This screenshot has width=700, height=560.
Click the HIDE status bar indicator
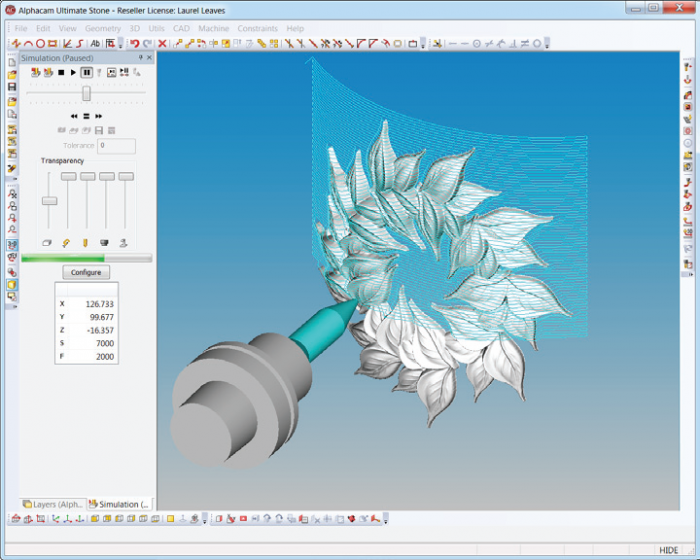[668, 550]
